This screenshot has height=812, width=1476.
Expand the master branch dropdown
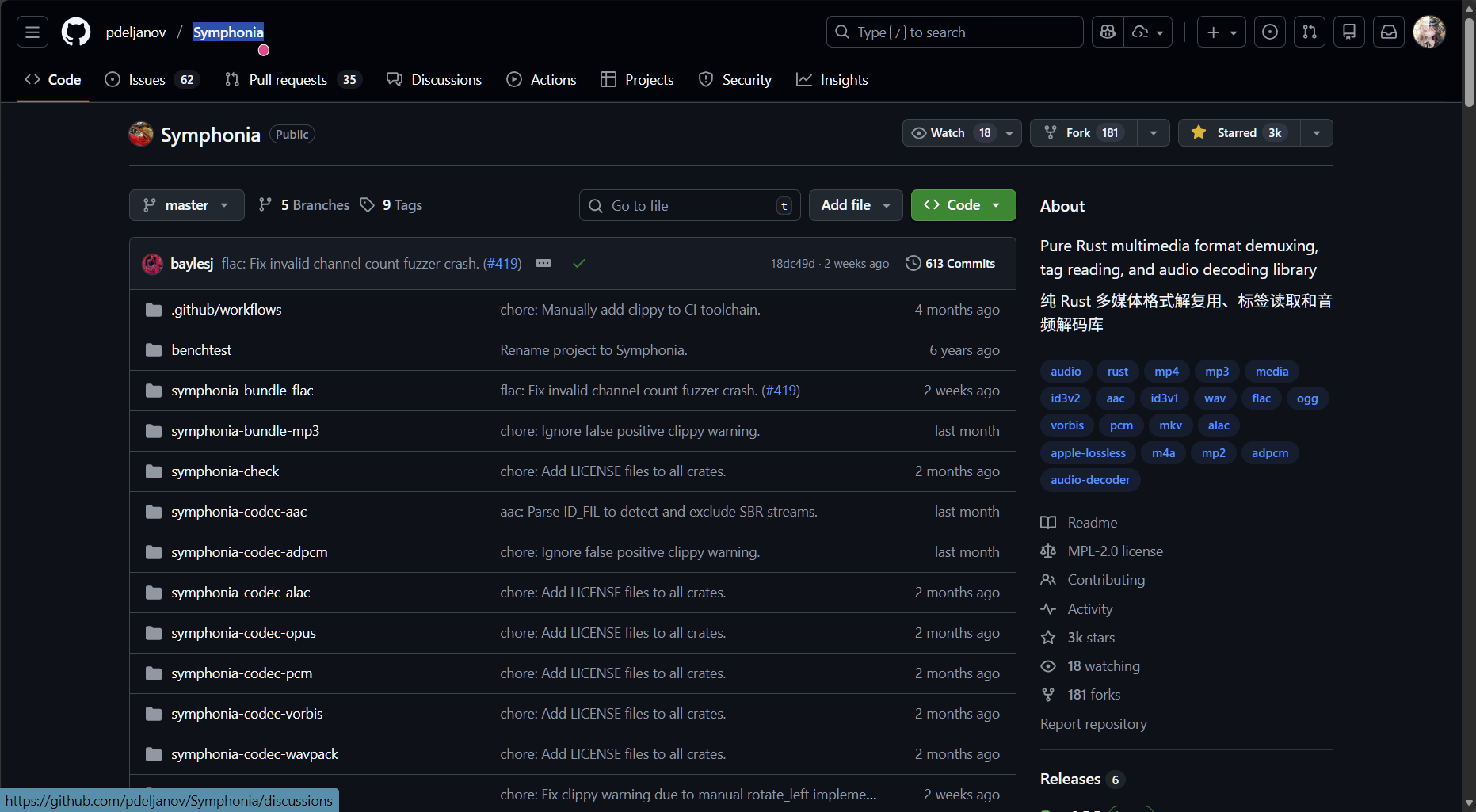coord(186,205)
